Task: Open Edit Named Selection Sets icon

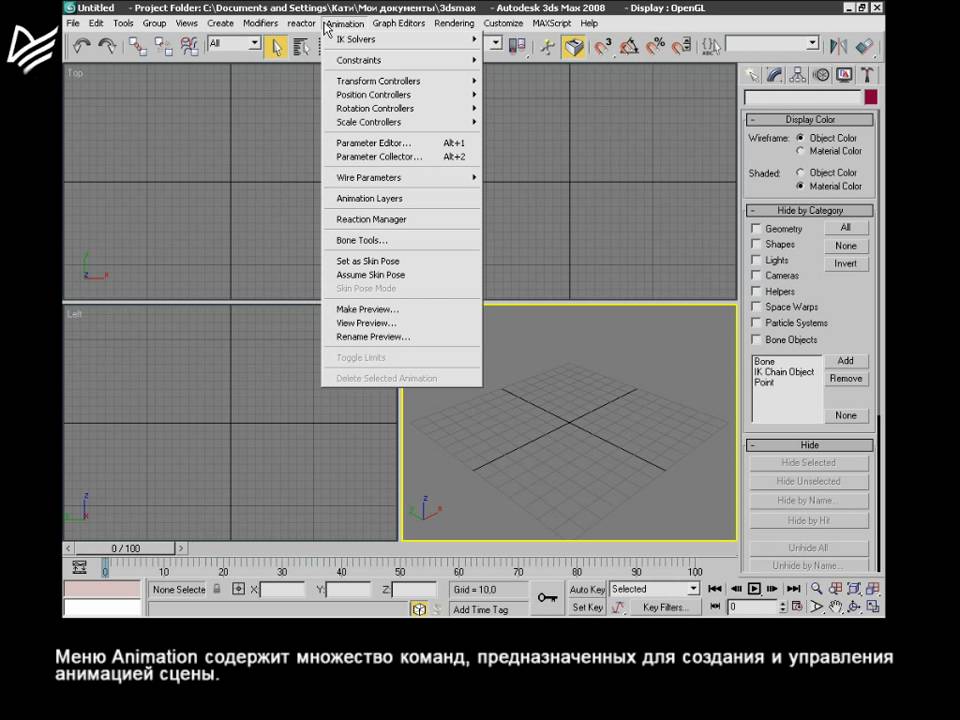Action: [x=710, y=47]
